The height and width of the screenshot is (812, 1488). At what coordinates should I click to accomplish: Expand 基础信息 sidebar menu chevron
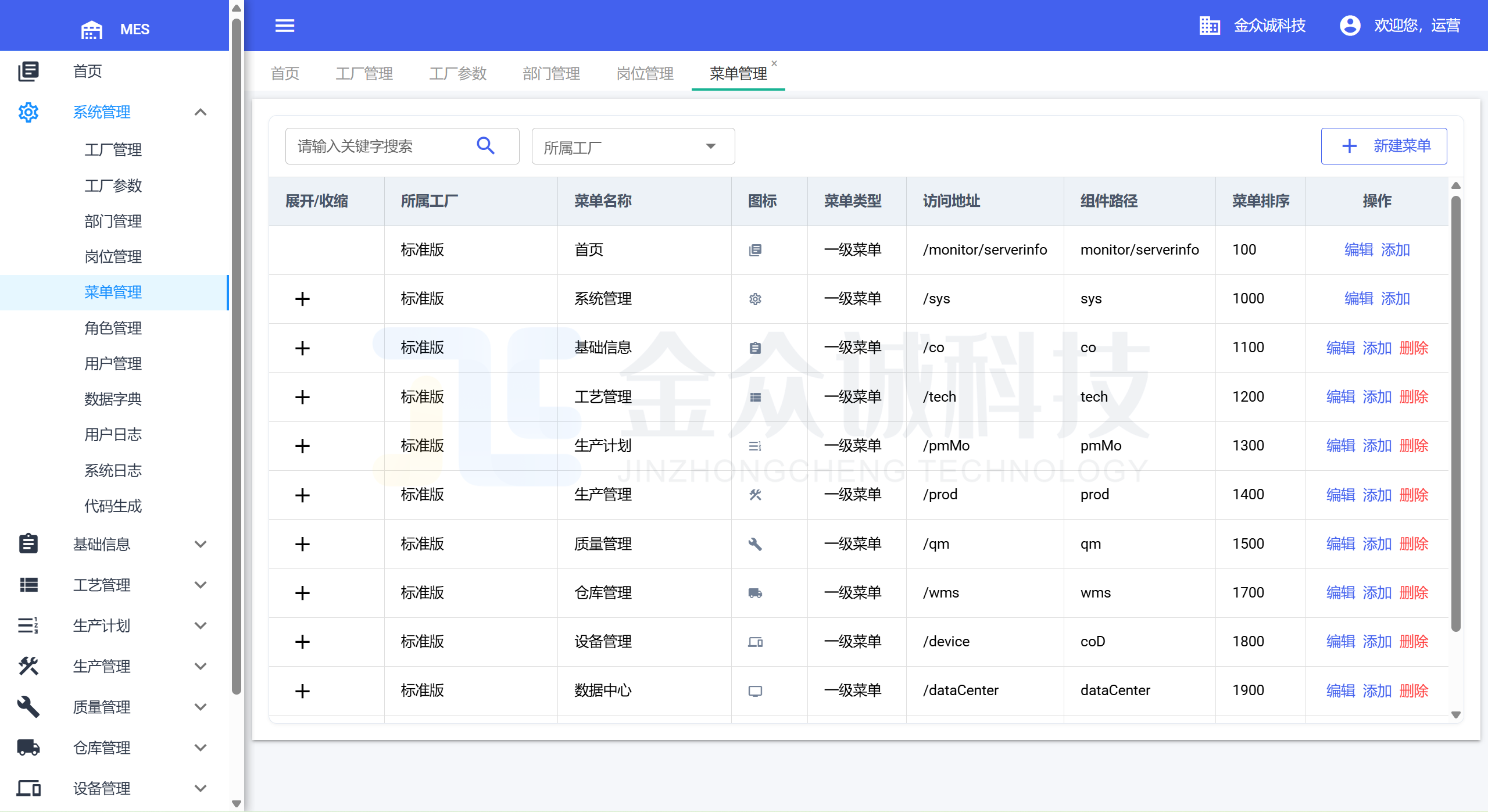[201, 544]
